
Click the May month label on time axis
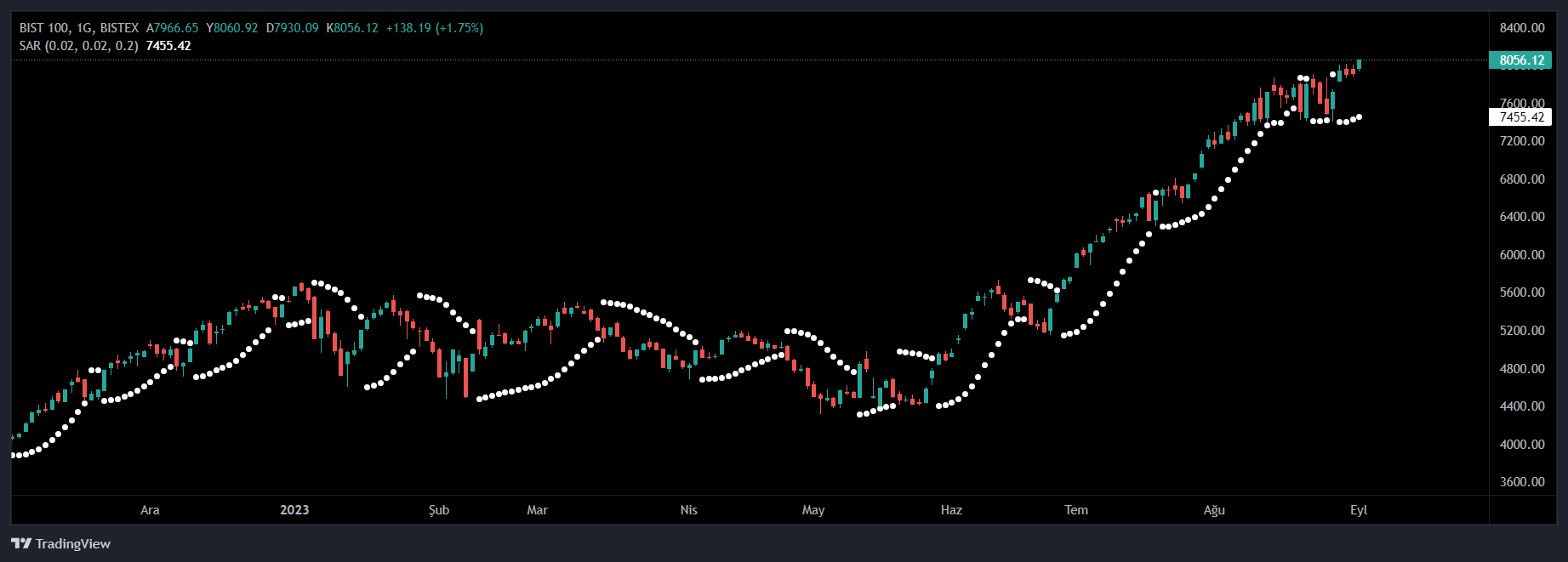[x=813, y=510]
